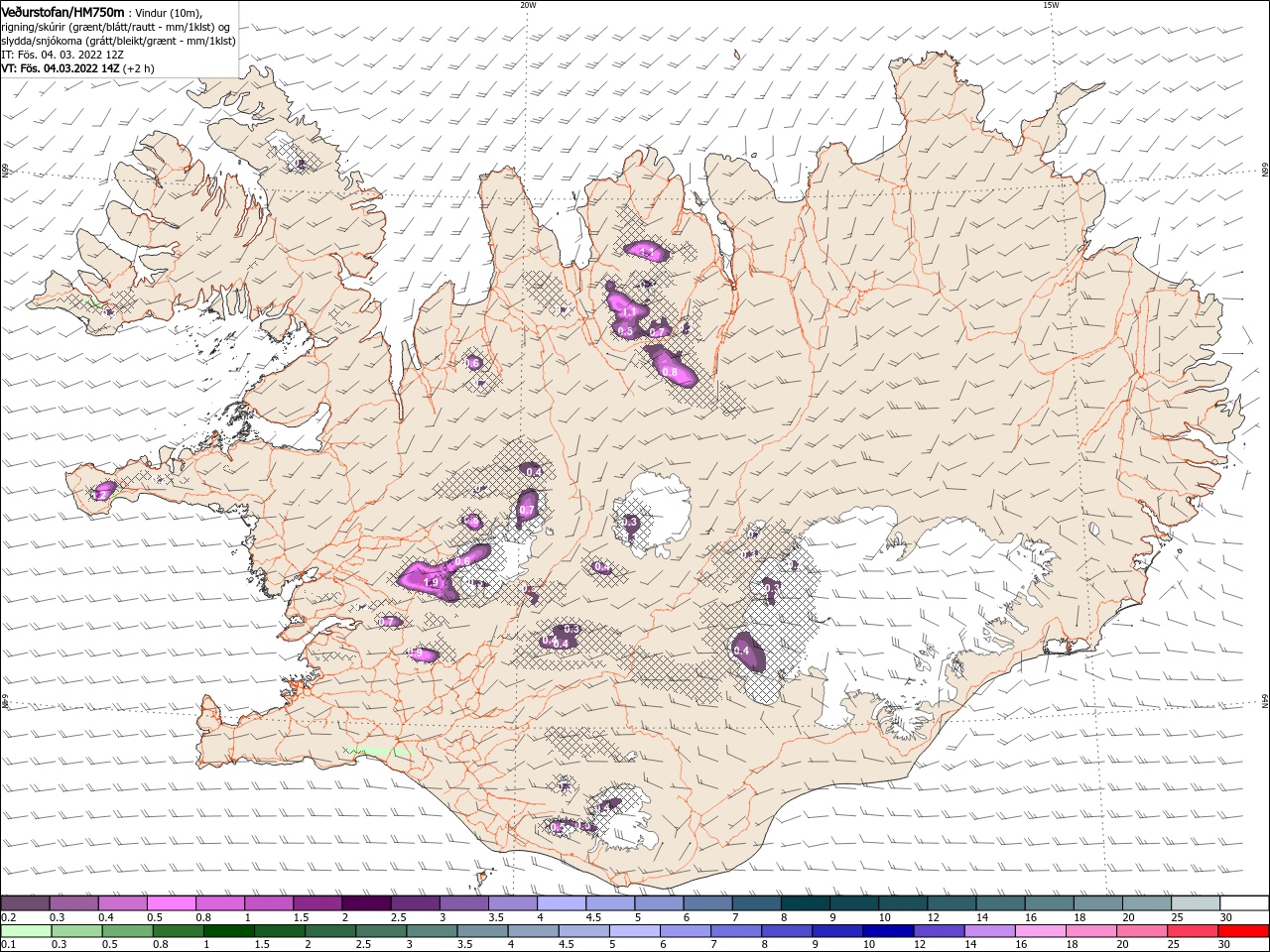Click the 1.9 precipitation value on the map
This screenshot has height=952, width=1270.
(431, 583)
